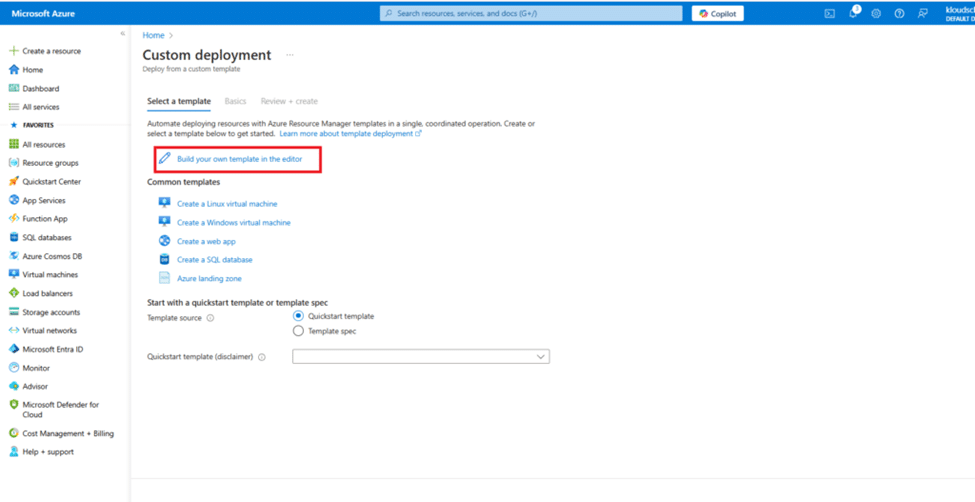Select the Quickstart template radio button
Image resolution: width=975 pixels, height=502 pixels.
298,316
